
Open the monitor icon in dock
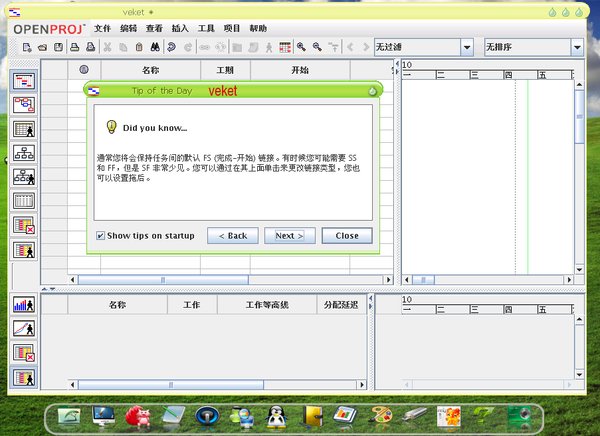(103, 416)
